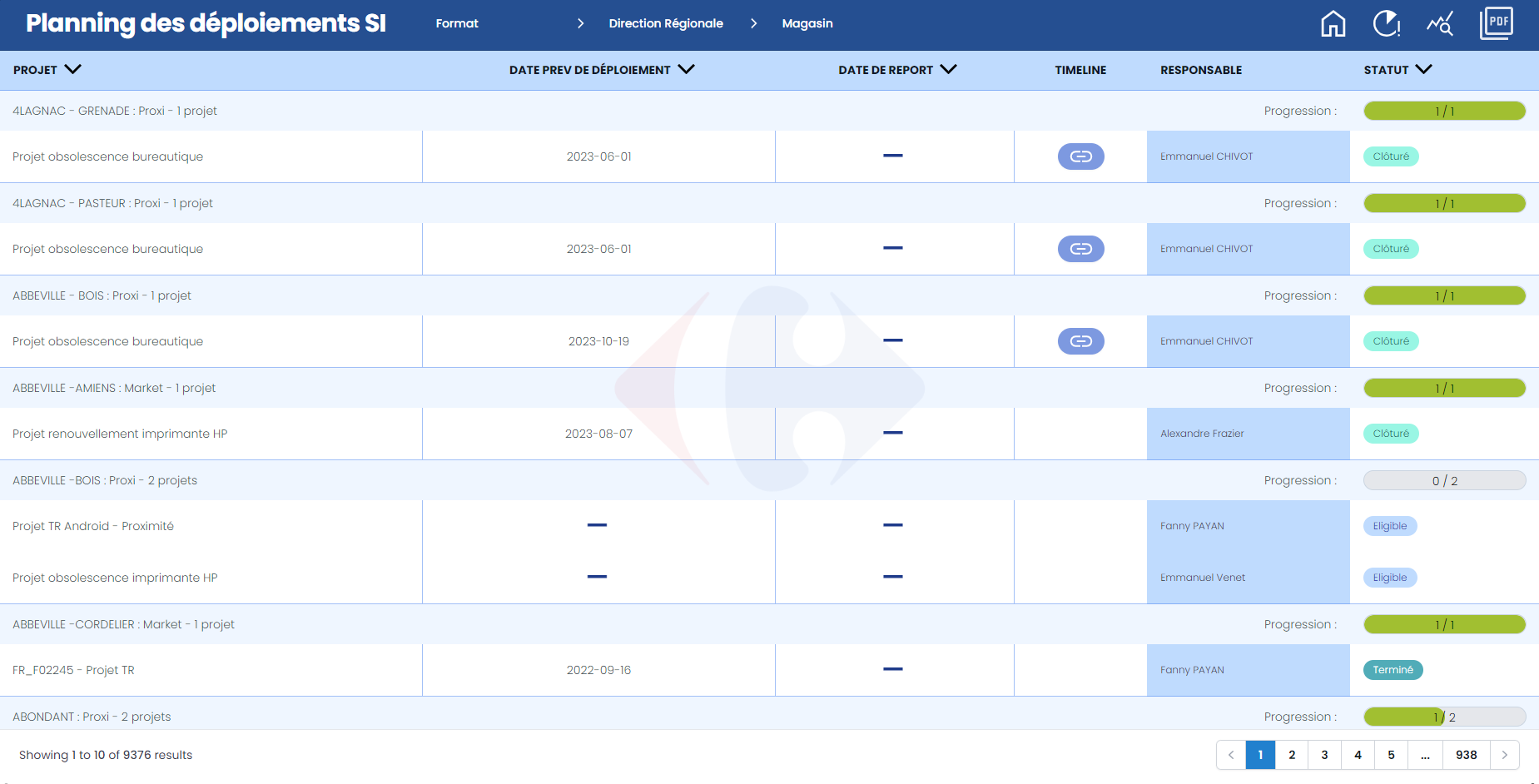The image size is (1539, 784).
Task: Go to page 2 of results
Action: pyautogui.click(x=1292, y=755)
